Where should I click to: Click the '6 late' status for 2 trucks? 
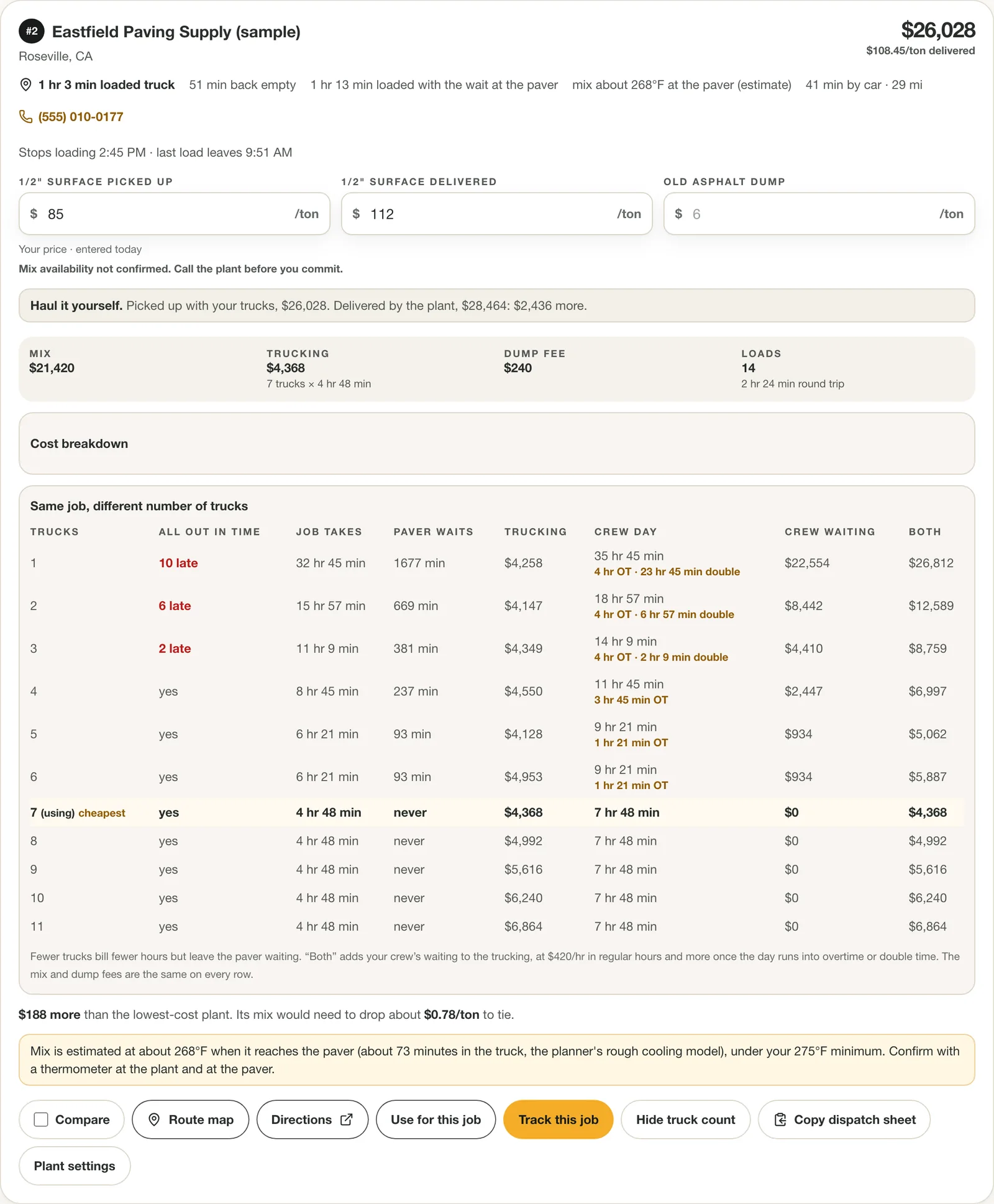[175, 606]
